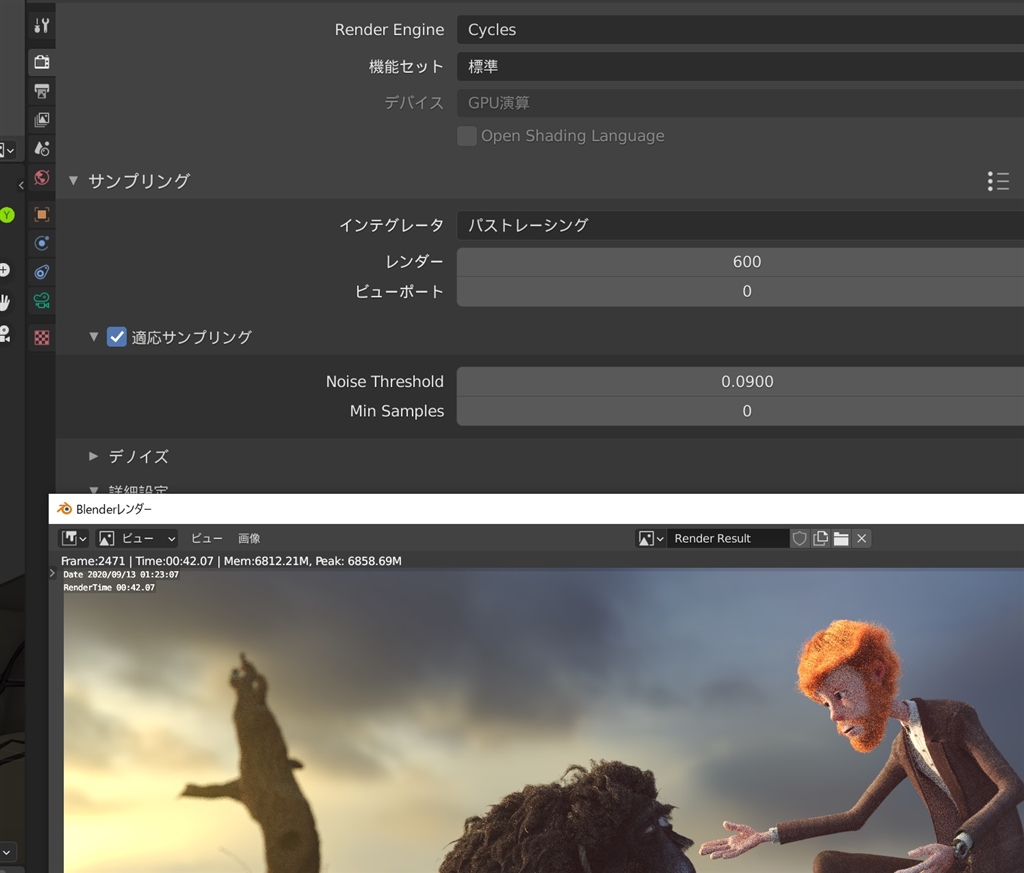This screenshot has width=1024, height=873.
Task: Uncheck the 適応サンプリング checkbox
Action: 117,337
